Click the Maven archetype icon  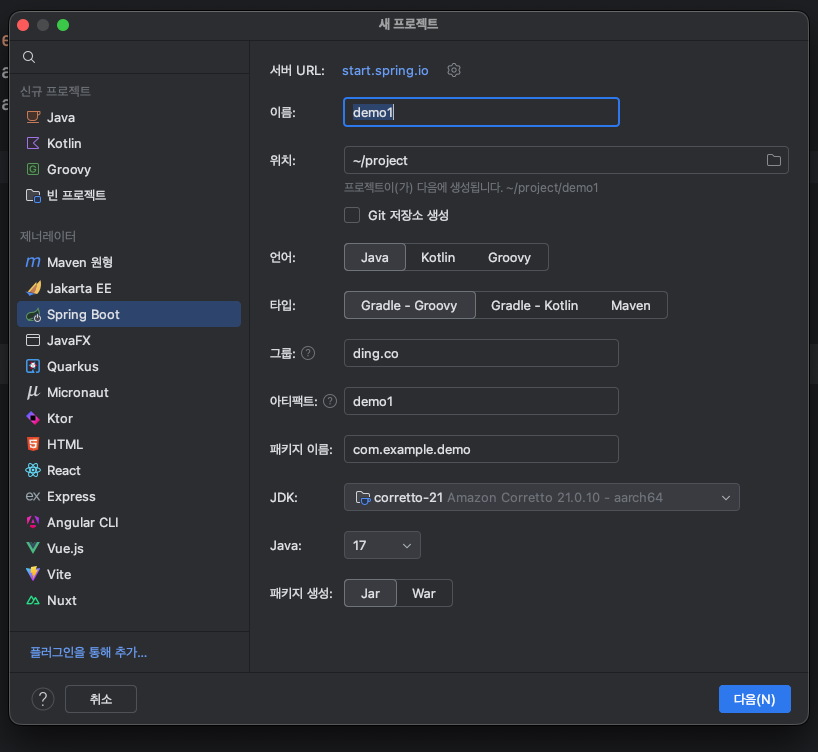pos(33,262)
